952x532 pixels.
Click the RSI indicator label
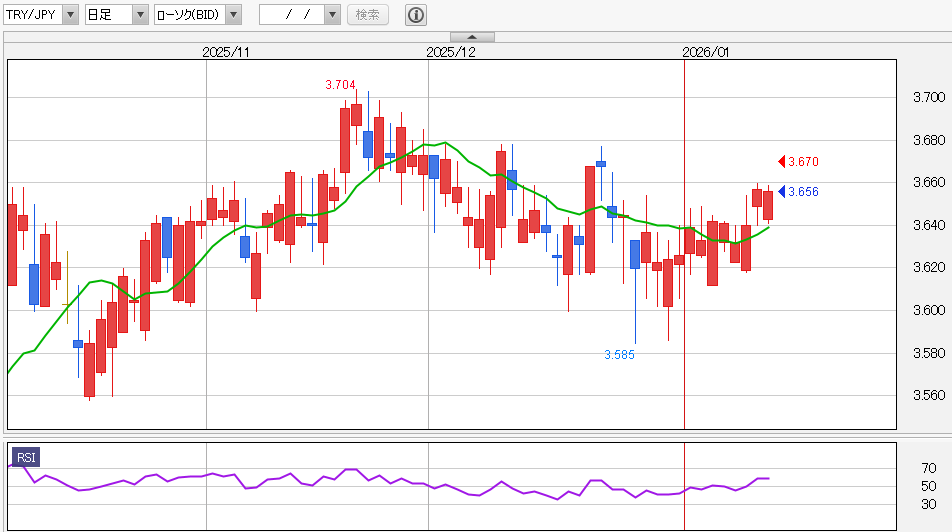[26, 457]
